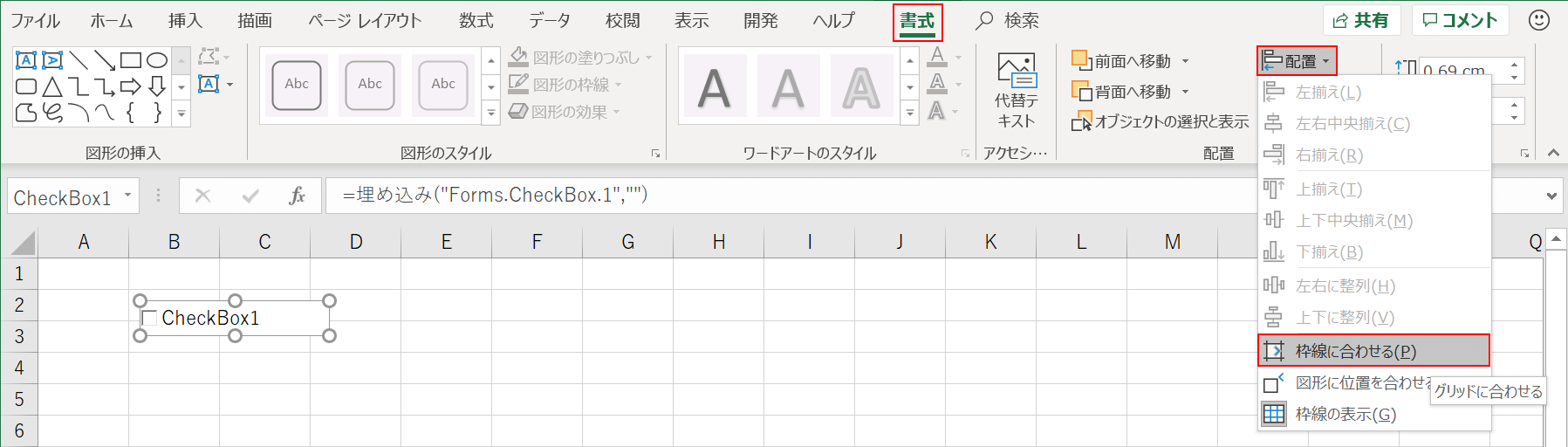
Task: Click the formula bar cancel X icon
Action: tap(202, 196)
